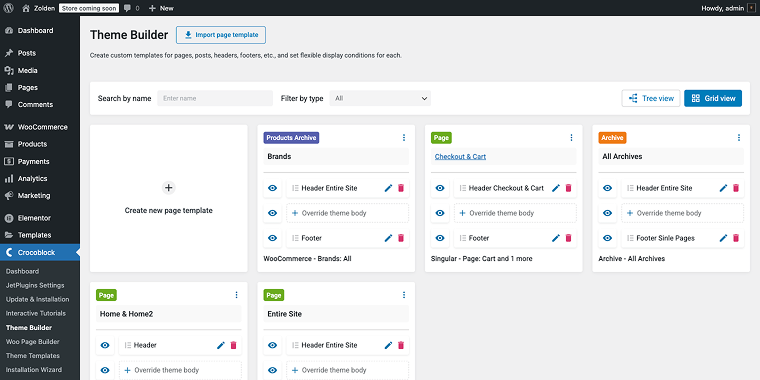Edit Header Entire Site in All Archives card
The width and height of the screenshot is (760, 380).
pos(723,188)
